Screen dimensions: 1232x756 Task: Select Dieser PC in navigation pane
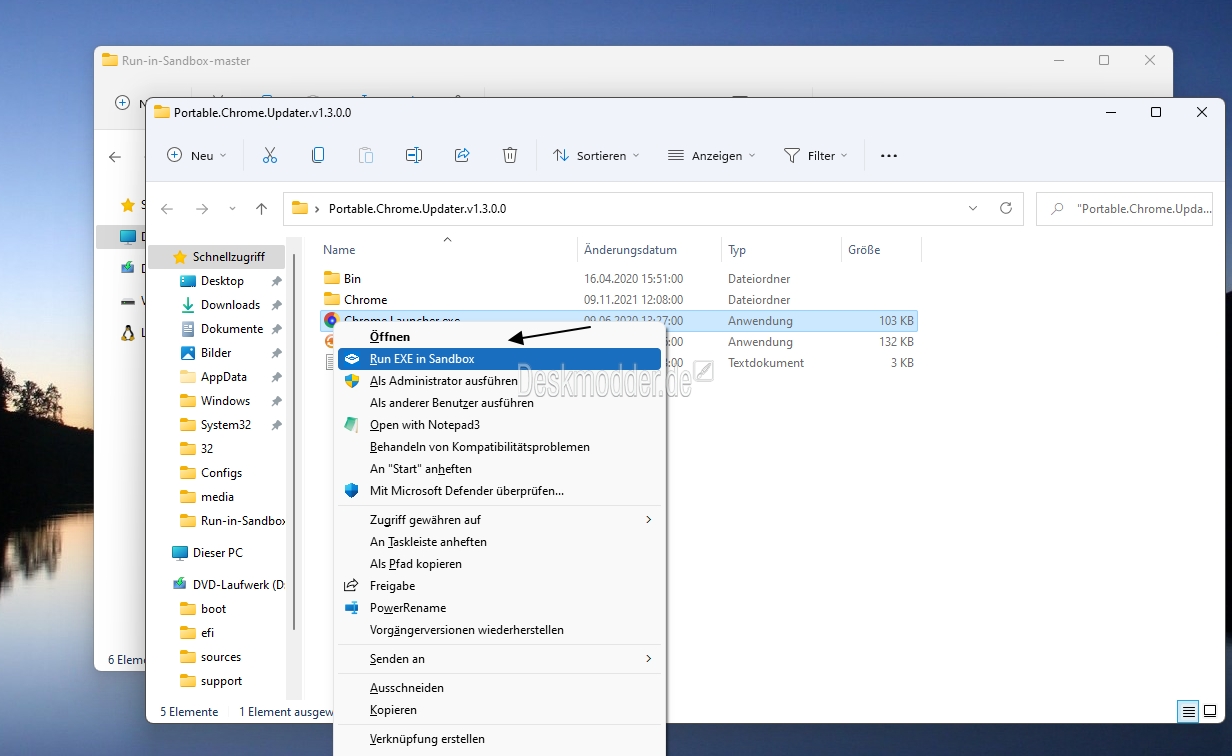pos(217,553)
